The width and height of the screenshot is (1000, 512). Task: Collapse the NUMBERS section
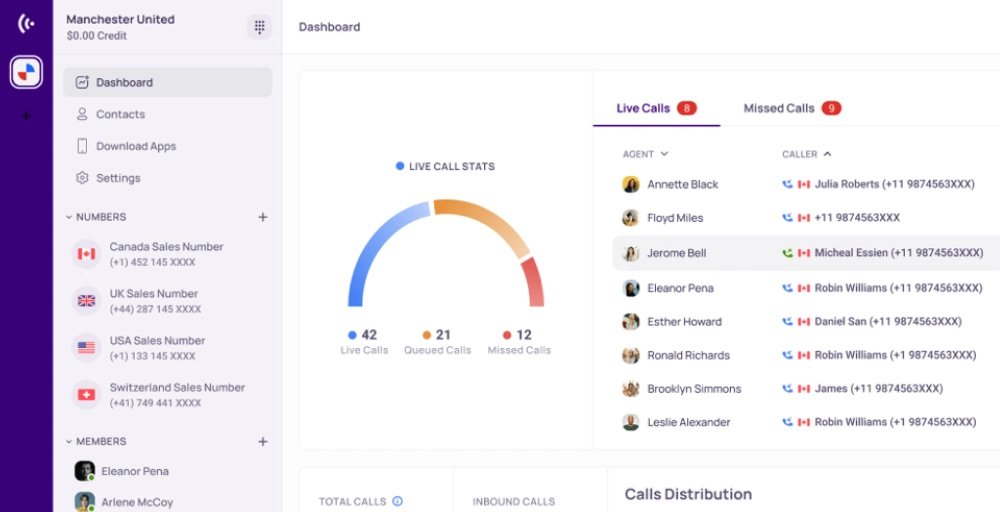click(69, 217)
